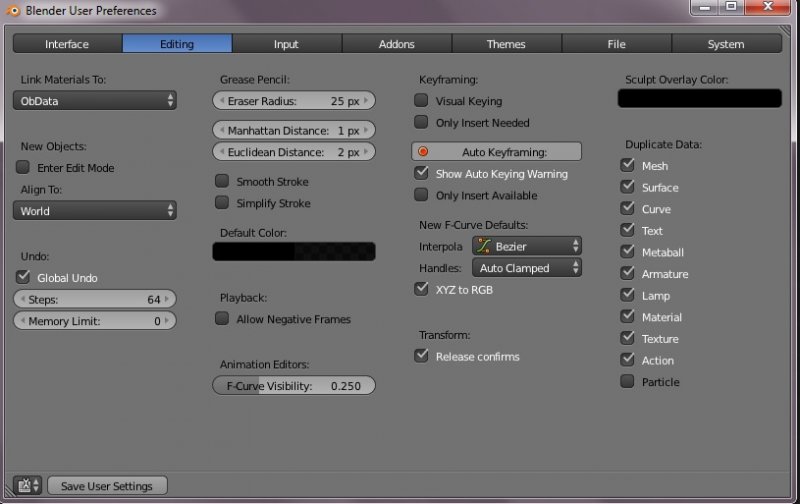Uncheck Release confirms under Transform
The image size is (800, 504).
[x=421, y=356]
